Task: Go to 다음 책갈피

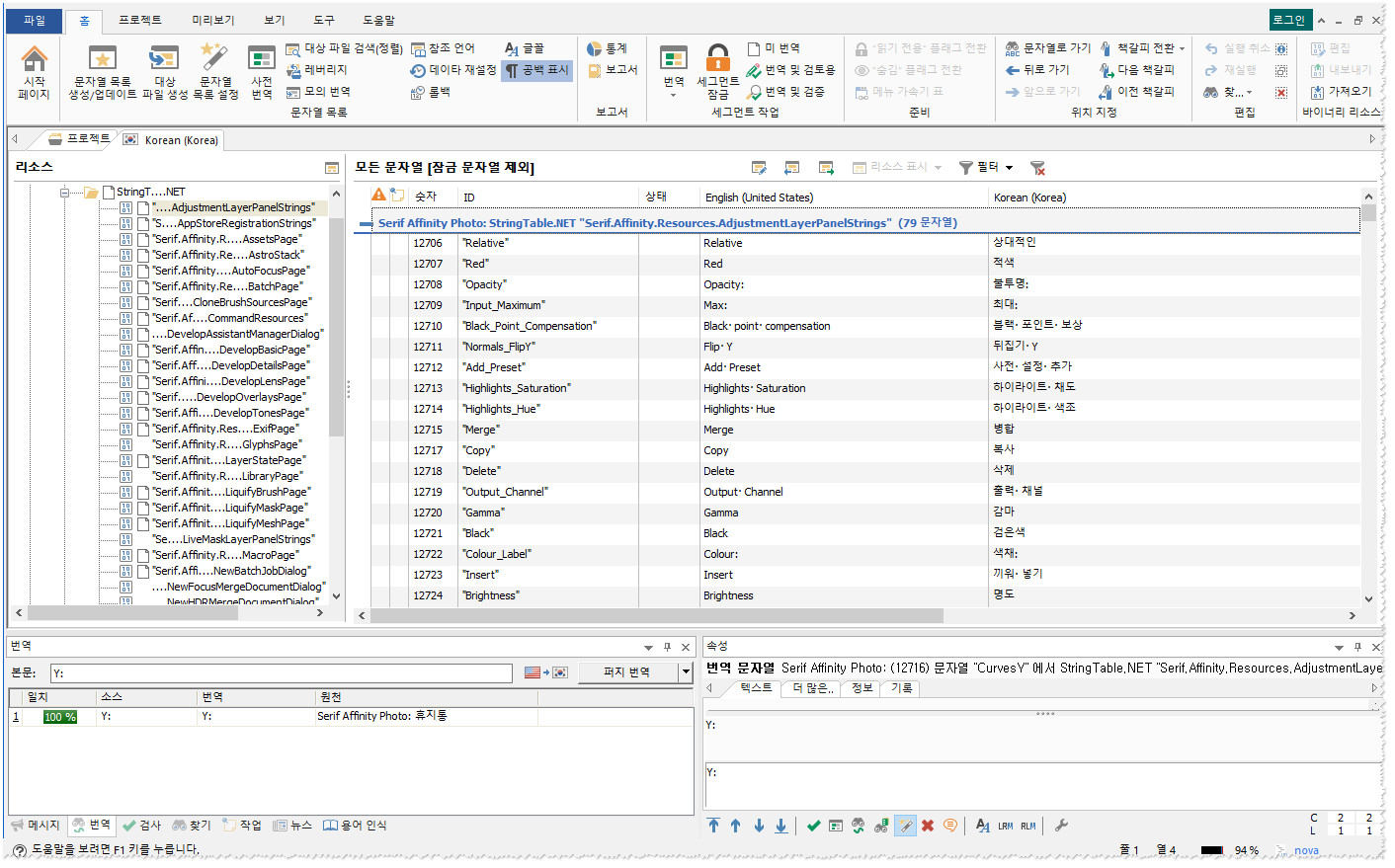Action: (1137, 70)
